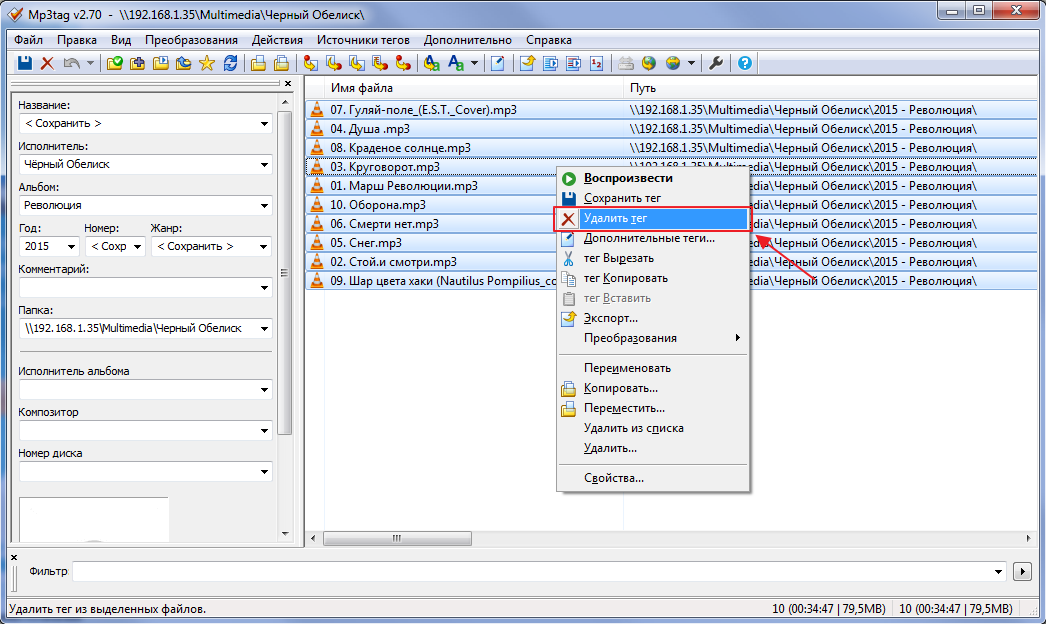
Task: Click the blue Refresh arrows icon
Action: 230,63
